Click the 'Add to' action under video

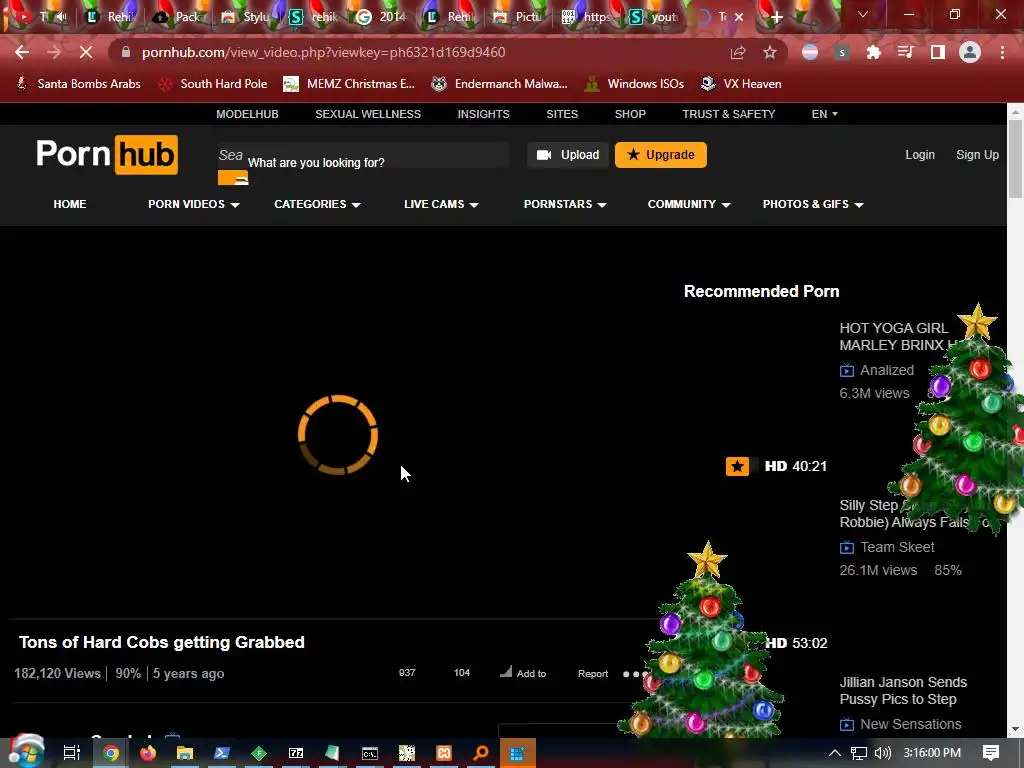click(523, 673)
